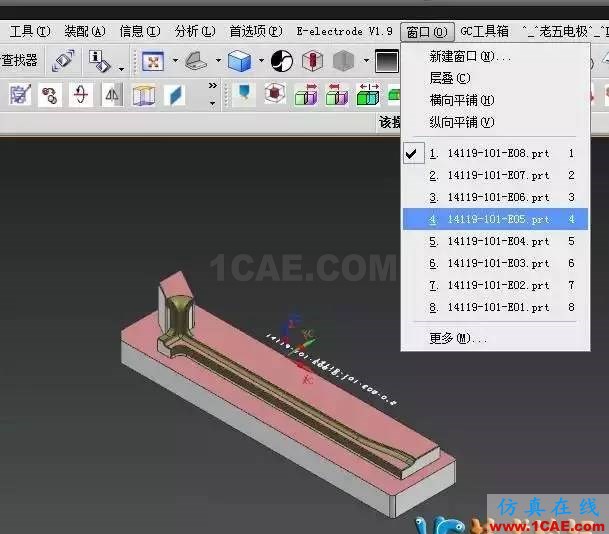The height and width of the screenshot is (534, 609).
Task: Open the 信息(I) menu
Action: click(140, 31)
